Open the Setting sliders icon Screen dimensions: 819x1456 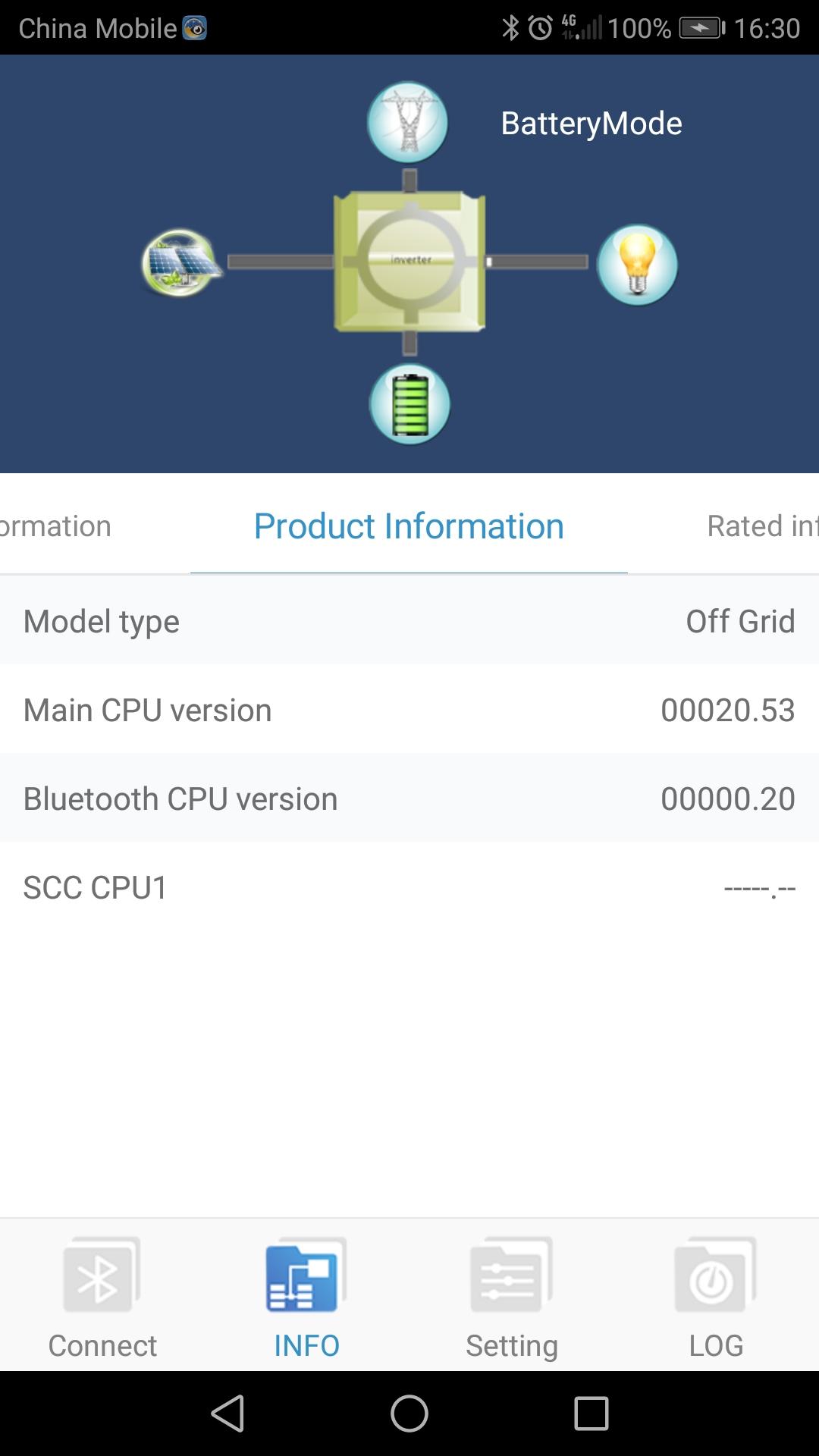tap(511, 1276)
